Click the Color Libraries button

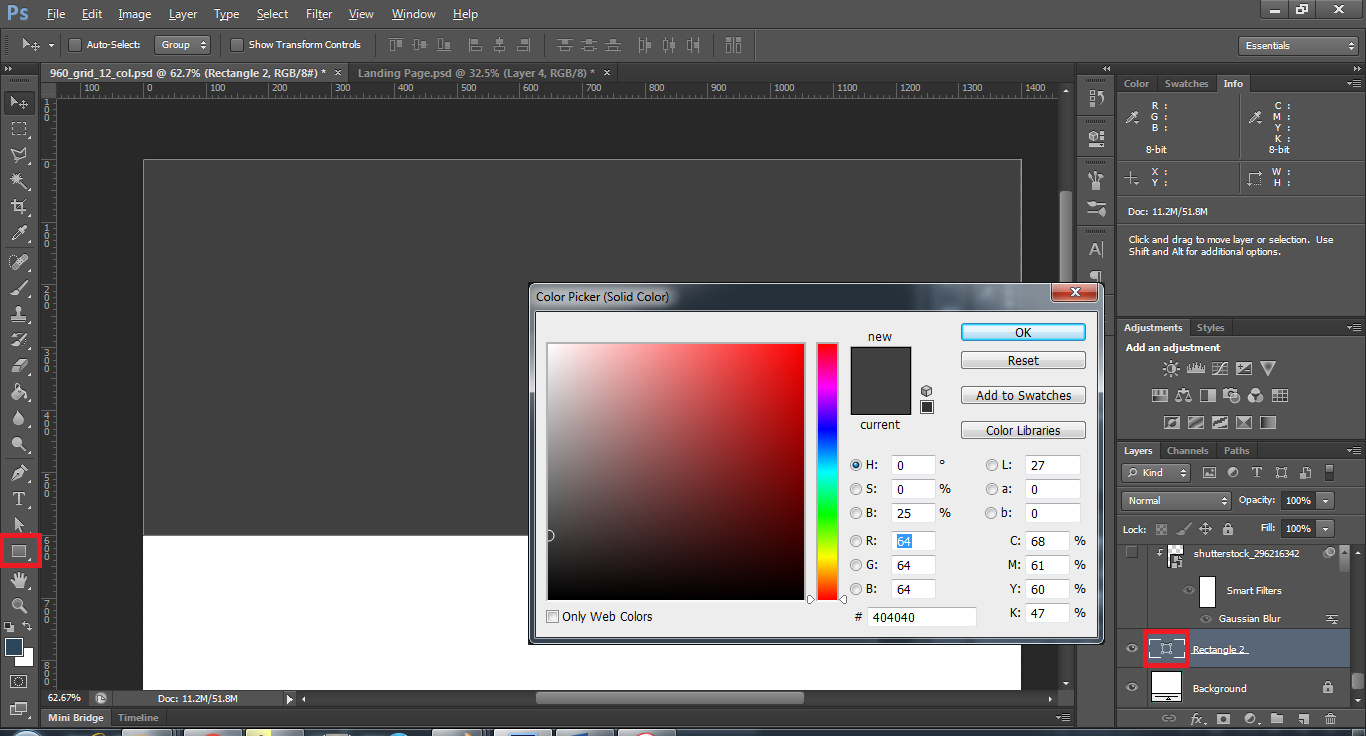click(x=1023, y=429)
